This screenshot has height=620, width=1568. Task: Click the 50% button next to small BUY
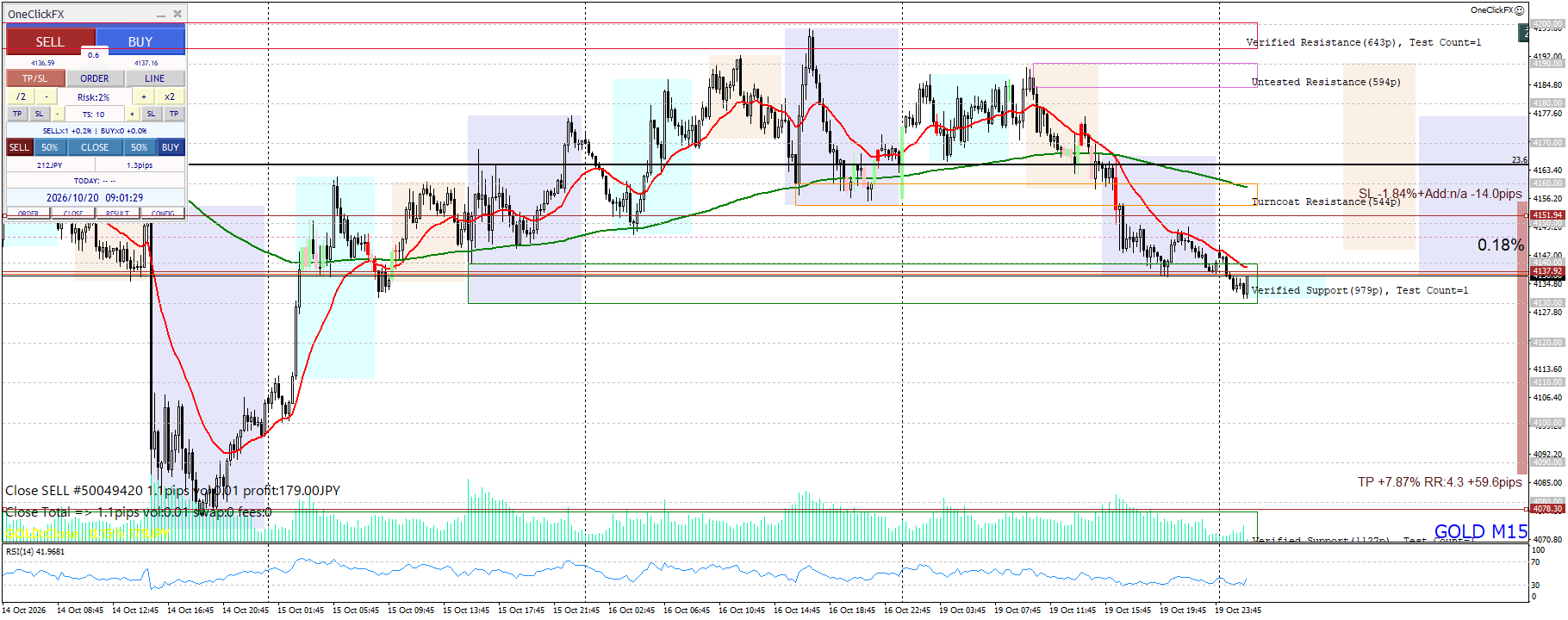[x=140, y=147]
